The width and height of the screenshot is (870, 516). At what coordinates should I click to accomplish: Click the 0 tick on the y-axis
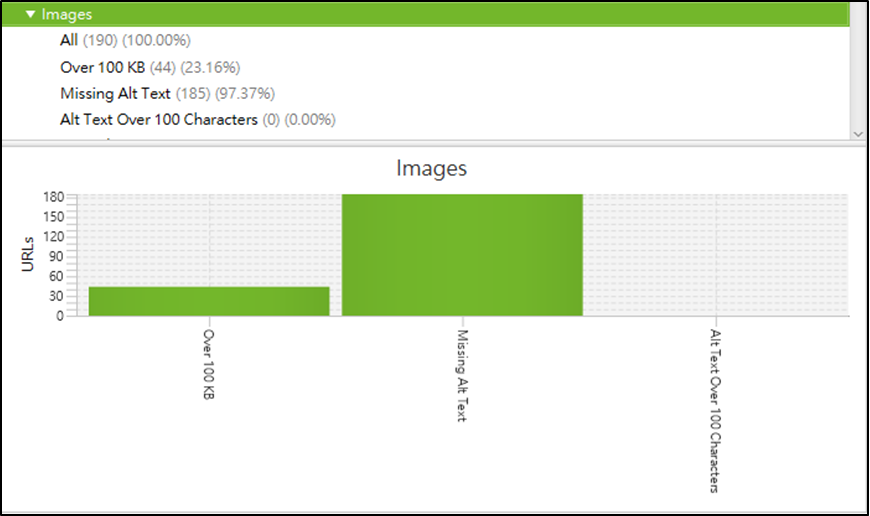pos(60,316)
